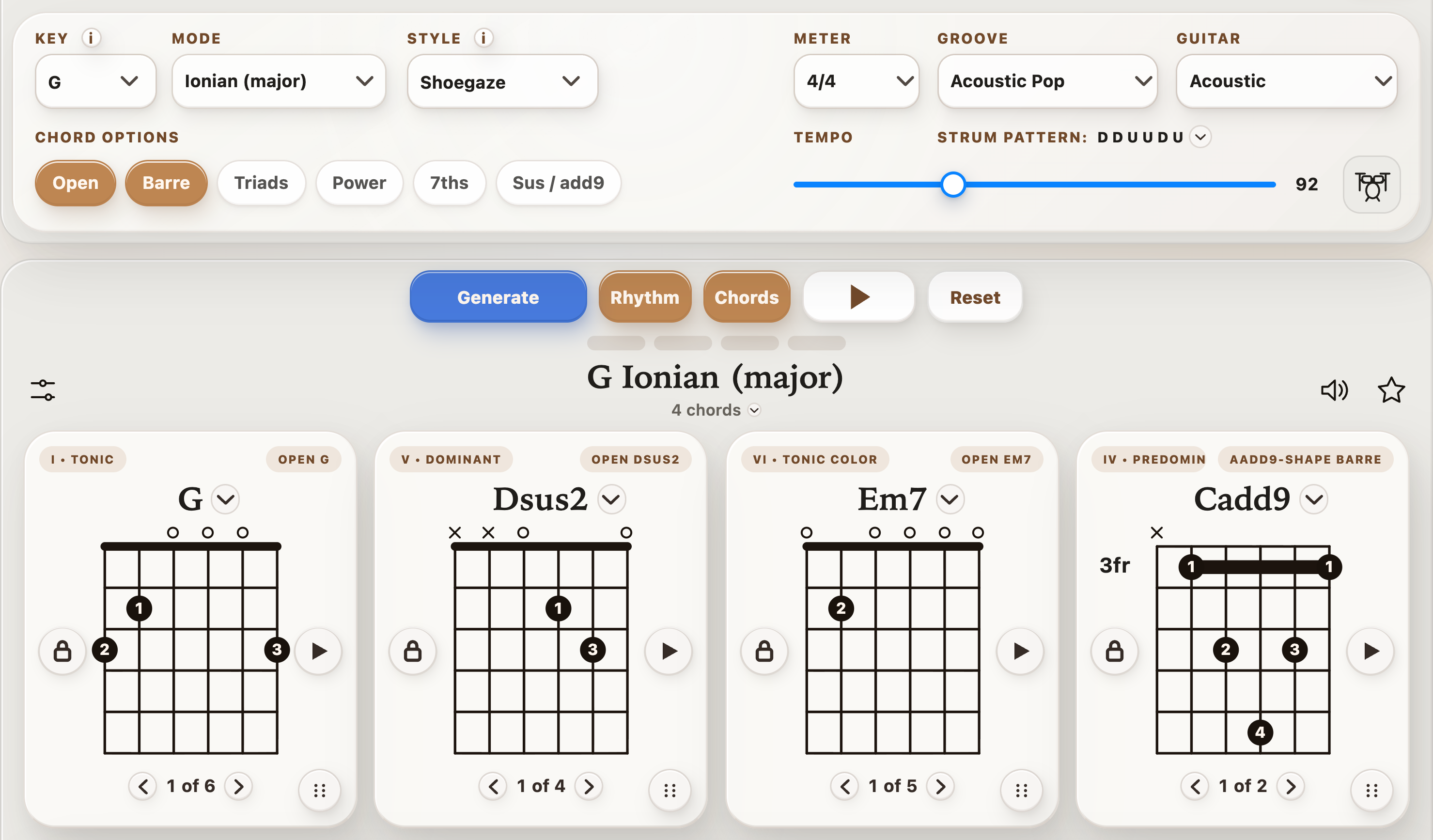Play the Dsus2 chord preview

[x=670, y=651]
